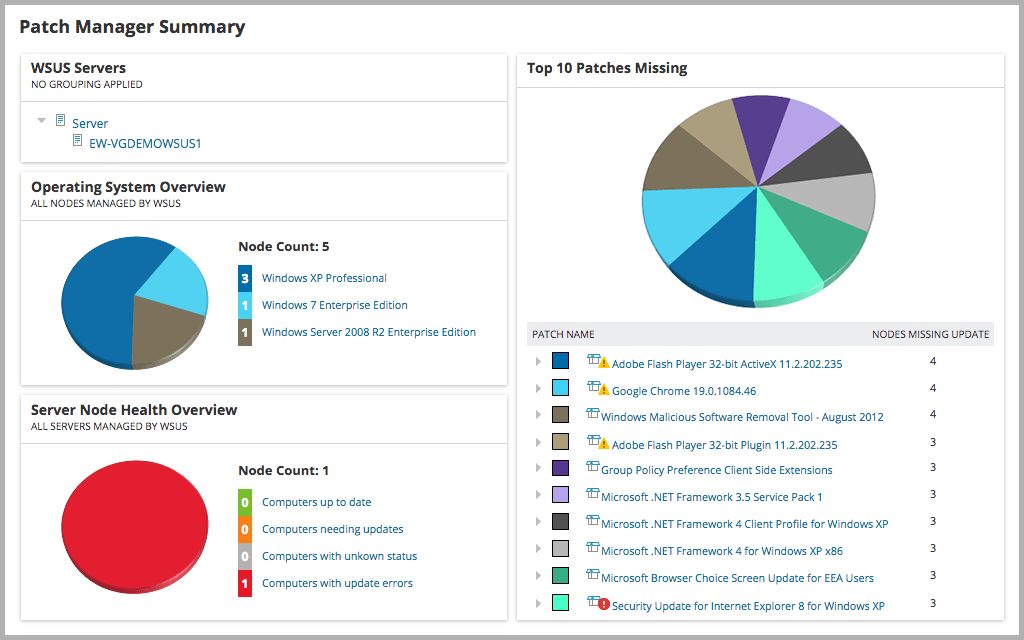Click the patch icon for Windows Malicious Software Removal Tool
The height and width of the screenshot is (640, 1024).
[592, 414]
